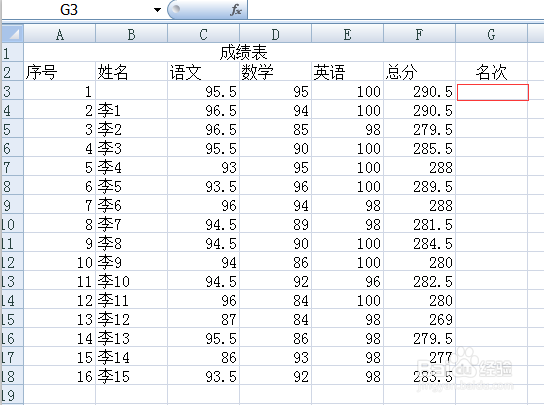Click 序号 cell with value 16

point(59,376)
